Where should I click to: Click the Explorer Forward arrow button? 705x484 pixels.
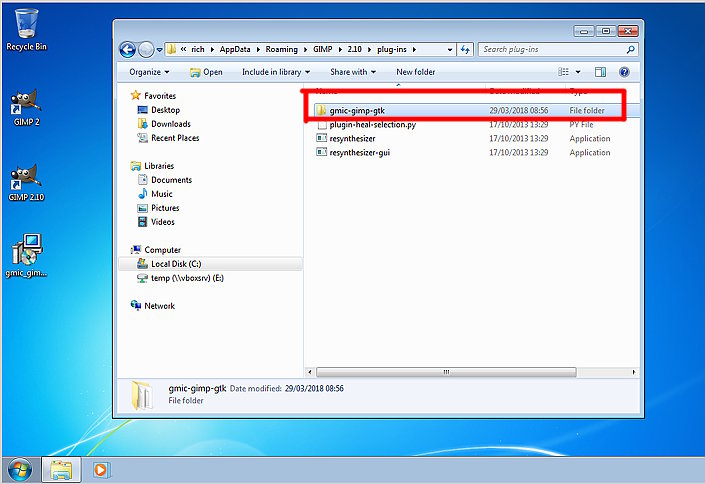tap(146, 49)
